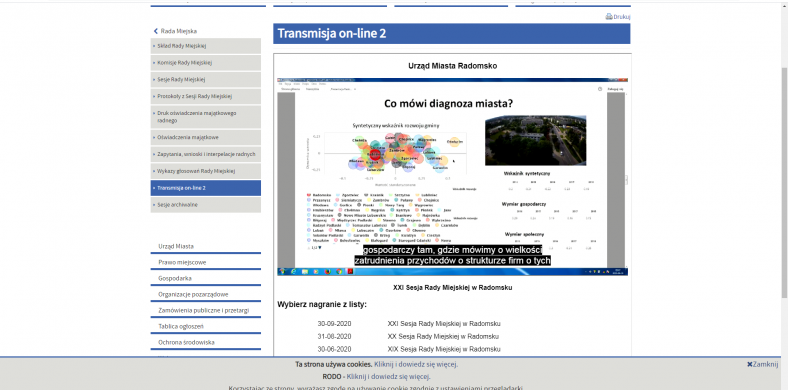Close the cookie banner with Zamknij
The width and height of the screenshot is (788, 390).
point(762,364)
